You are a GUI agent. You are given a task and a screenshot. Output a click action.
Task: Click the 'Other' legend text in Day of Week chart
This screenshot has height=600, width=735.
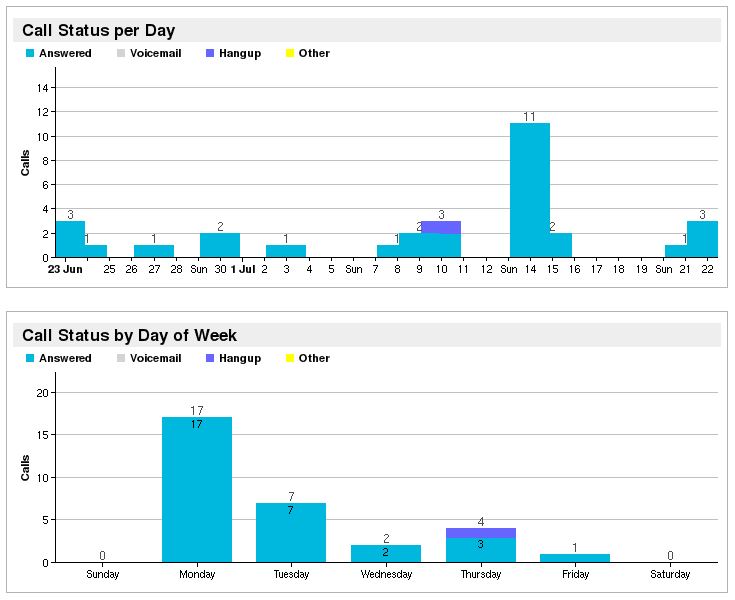coord(314,358)
